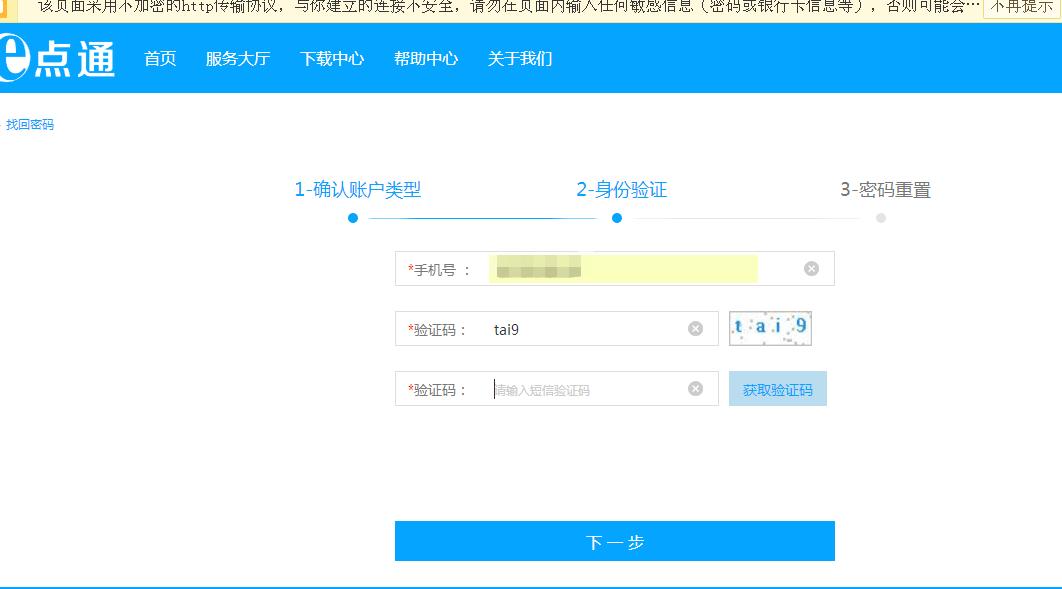This screenshot has height=589, width=1062.
Task: Click the clear icon in the SMS code field
Action: [x=694, y=388]
